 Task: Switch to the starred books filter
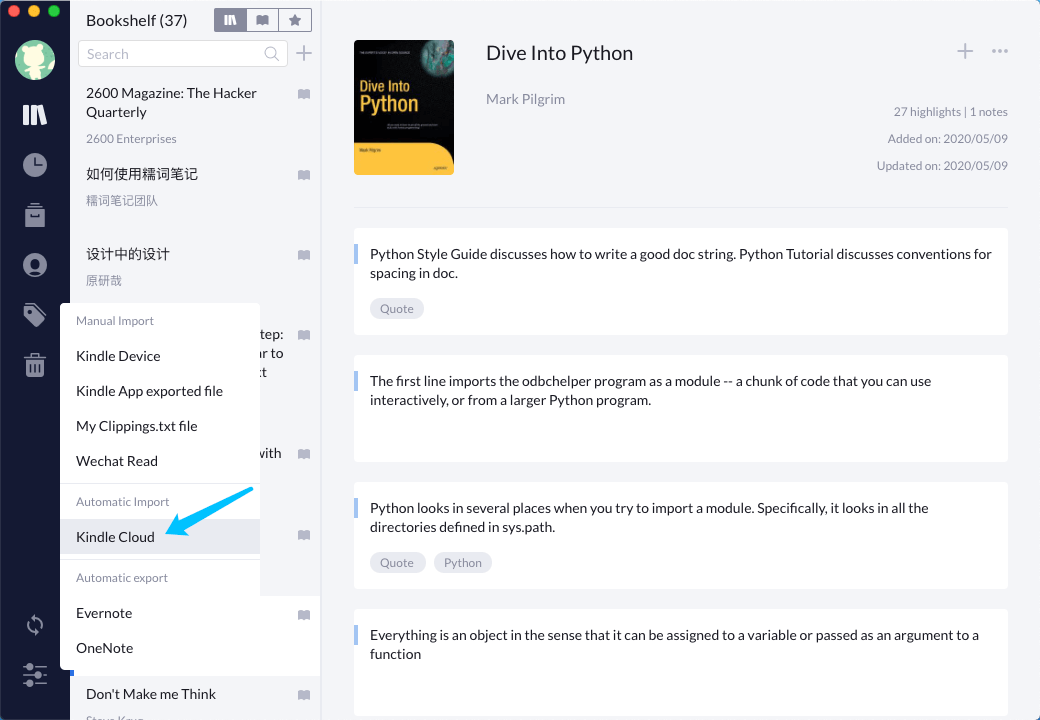[295, 19]
